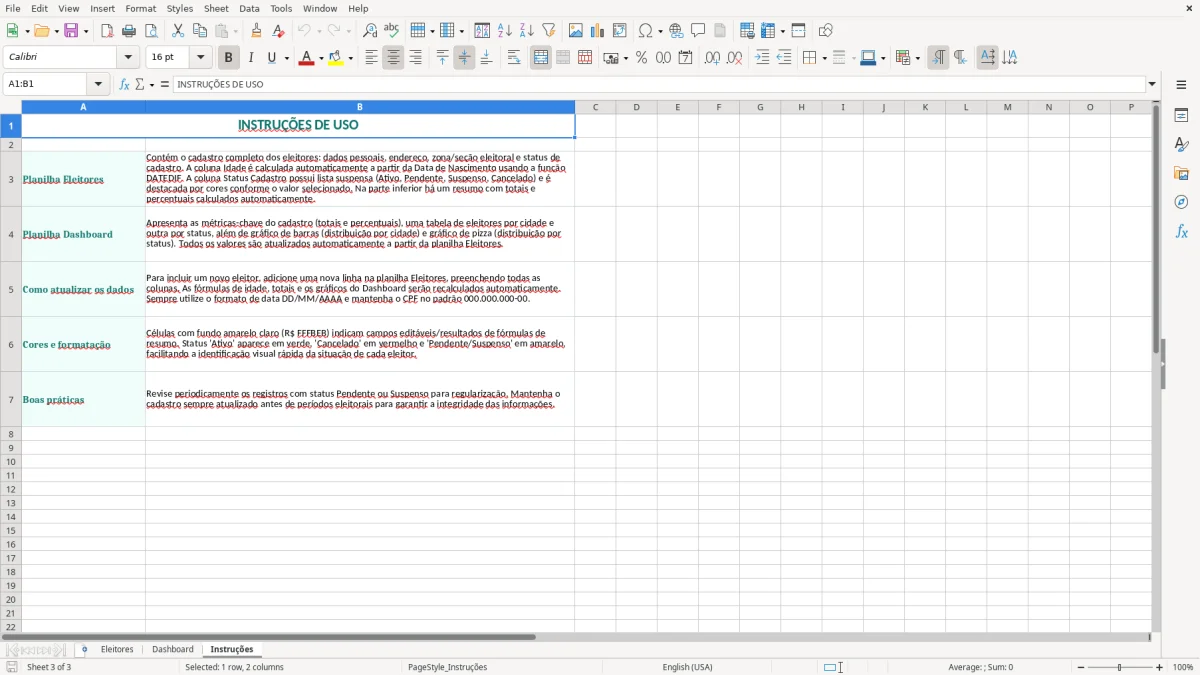Click the Instruções sheet tab
1200x675 pixels.
click(x=232, y=649)
